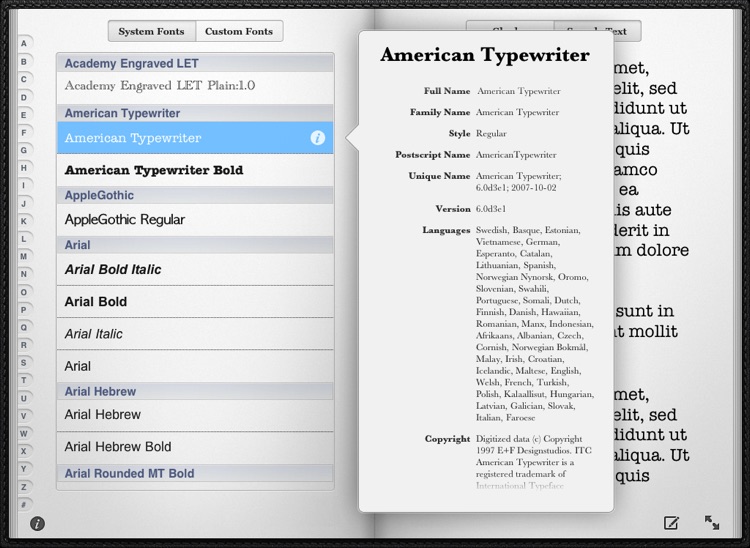Viewport: 750px width, 548px height.
Task: Jump to index letter D
Action: pos(24,98)
